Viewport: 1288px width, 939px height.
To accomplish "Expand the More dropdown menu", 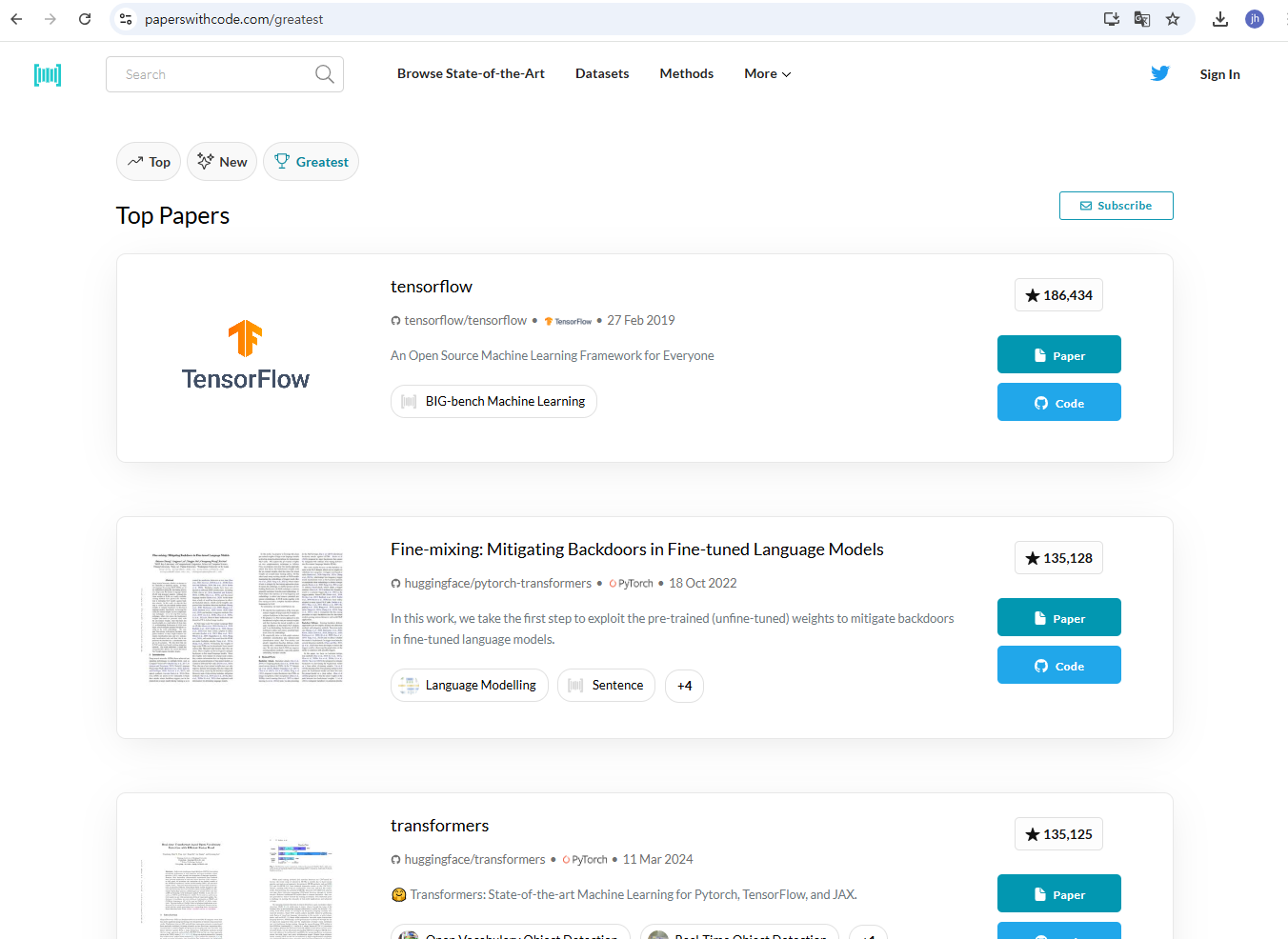I will tap(768, 73).
